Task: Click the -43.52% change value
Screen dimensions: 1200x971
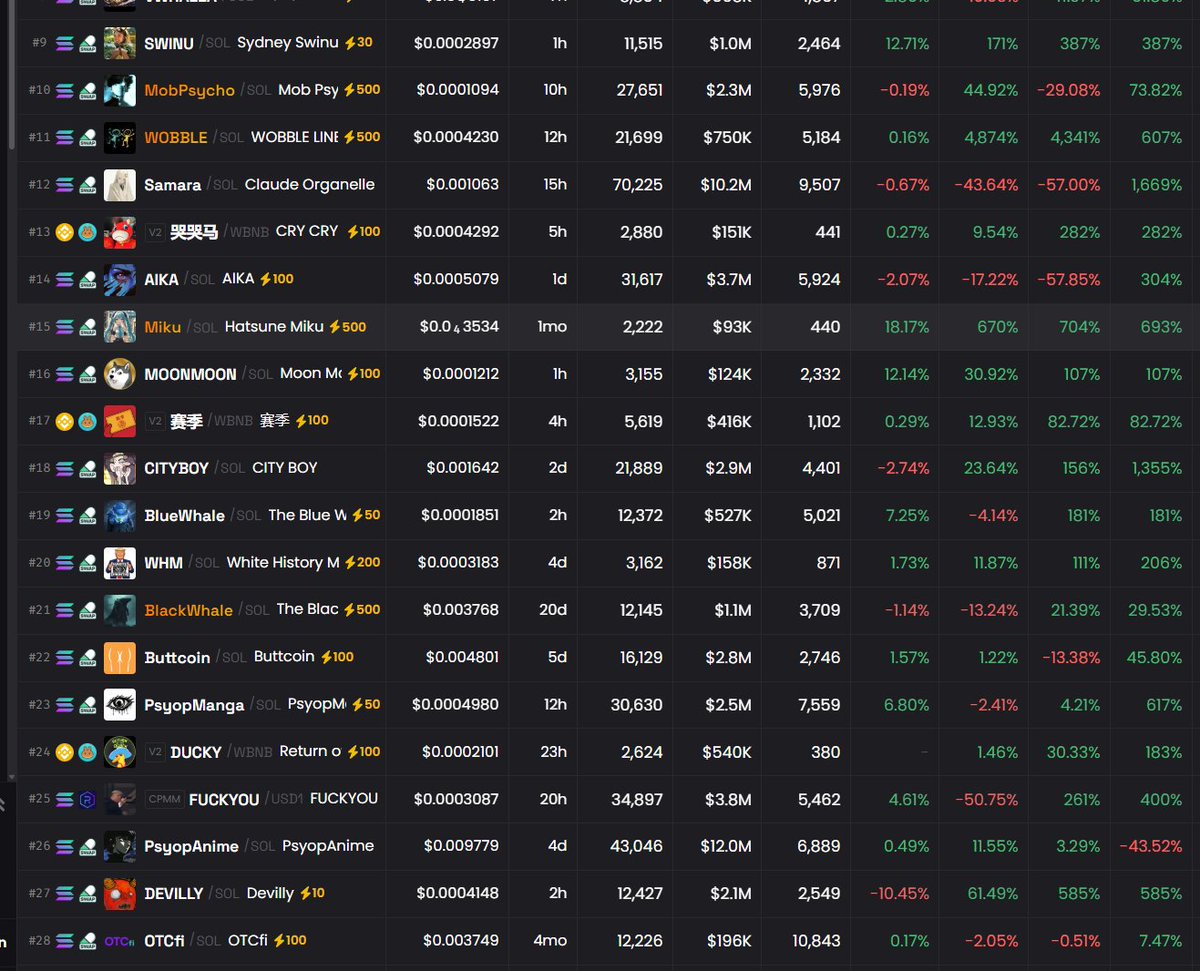Action: tap(1151, 846)
